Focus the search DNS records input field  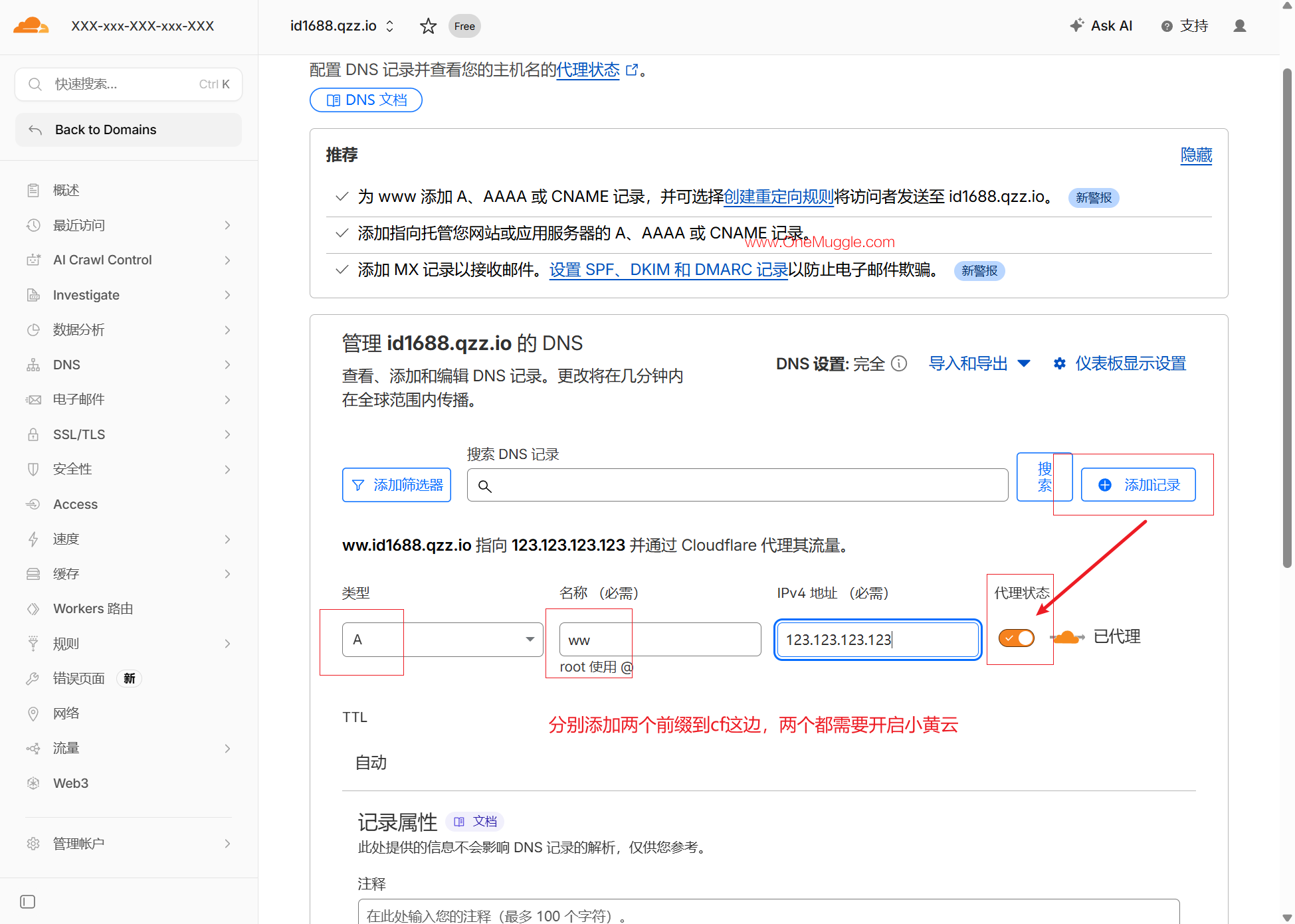[x=738, y=485]
